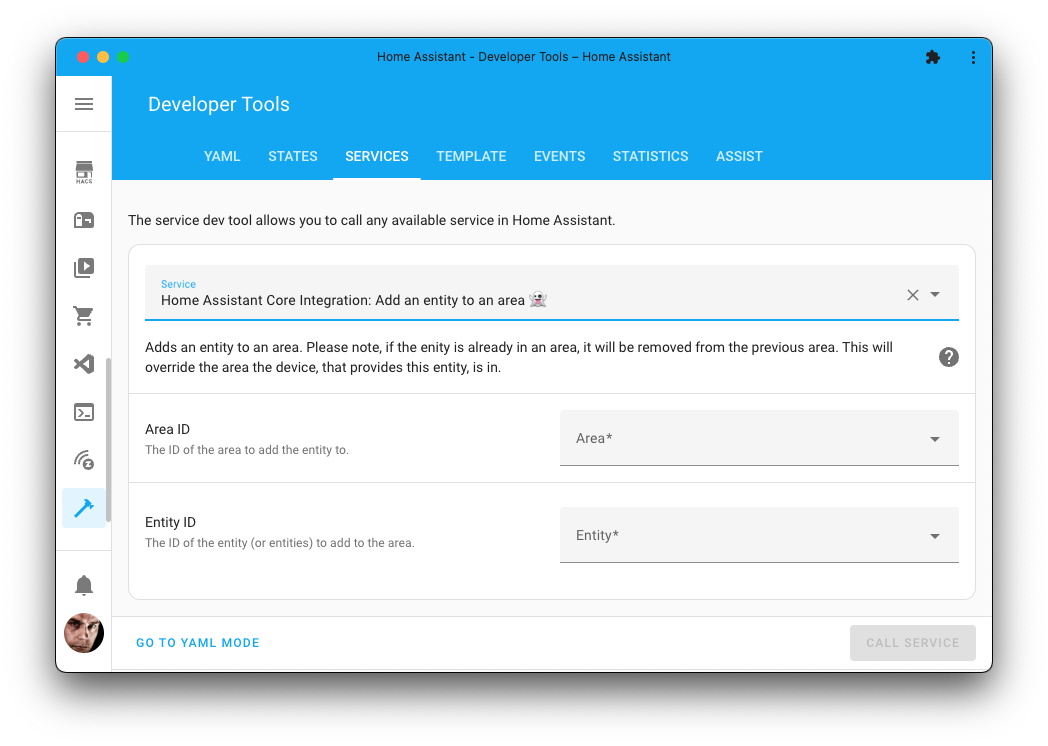Viewport: 1048px width, 746px height.
Task: Open the notifications bell
Action: (x=84, y=584)
